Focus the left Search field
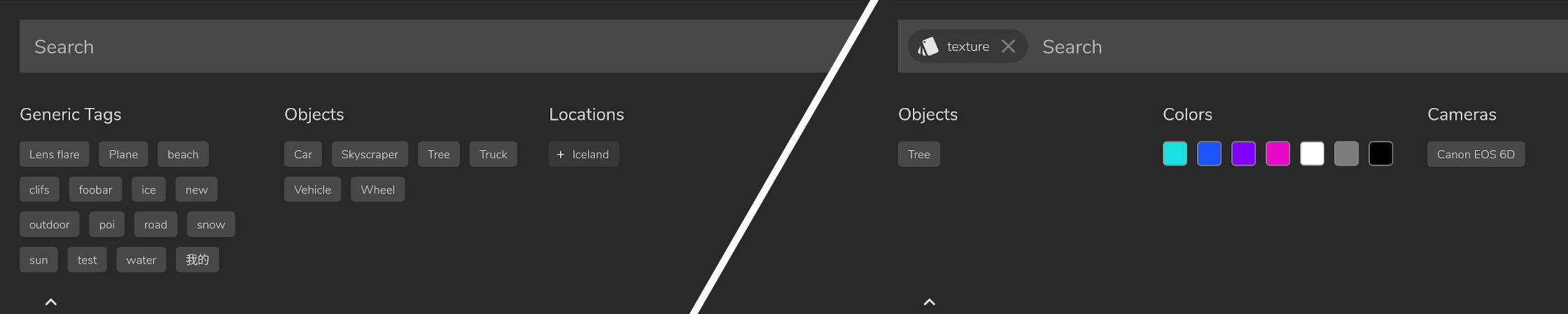Screen dimensions: 1568x314 pos(434,46)
